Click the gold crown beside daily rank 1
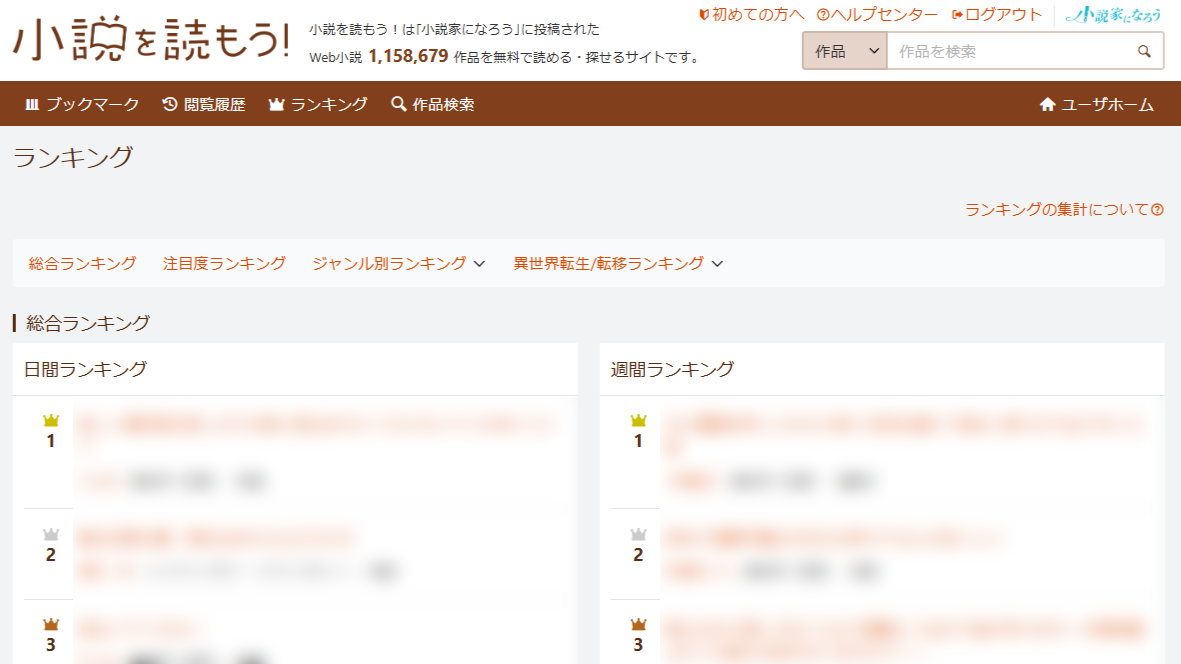Viewport: 1181px width, 664px height. click(49, 421)
